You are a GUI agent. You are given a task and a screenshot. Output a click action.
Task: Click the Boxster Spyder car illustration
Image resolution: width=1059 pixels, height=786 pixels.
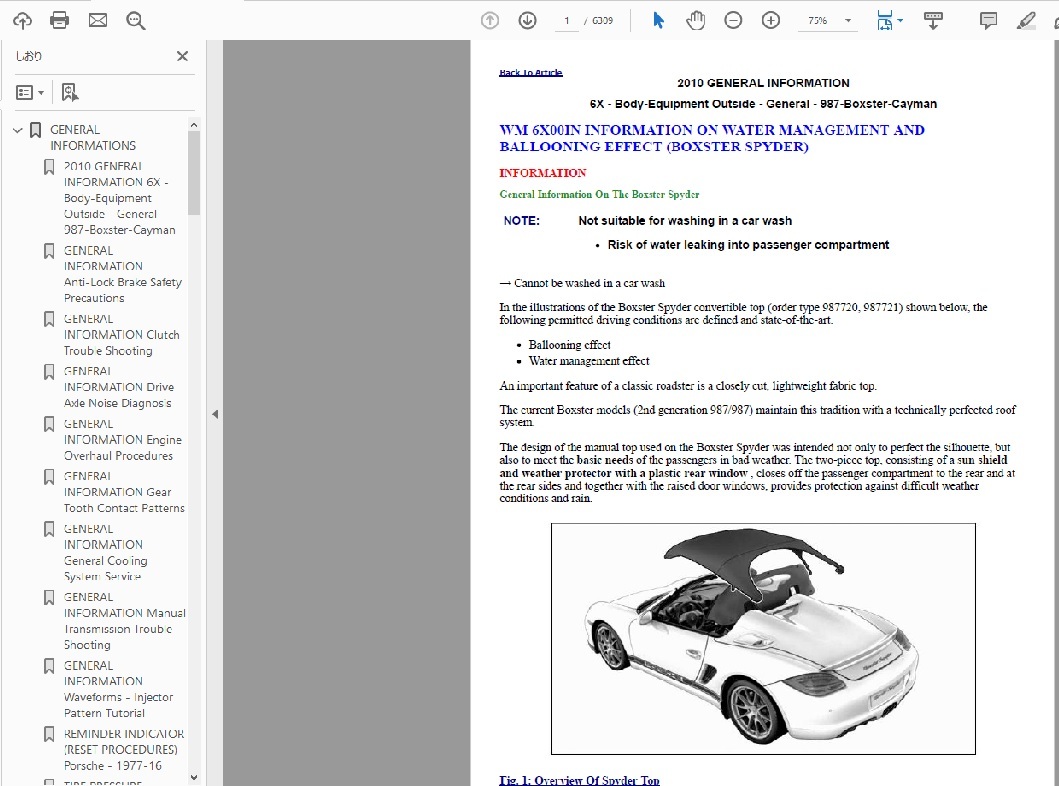[763, 639]
